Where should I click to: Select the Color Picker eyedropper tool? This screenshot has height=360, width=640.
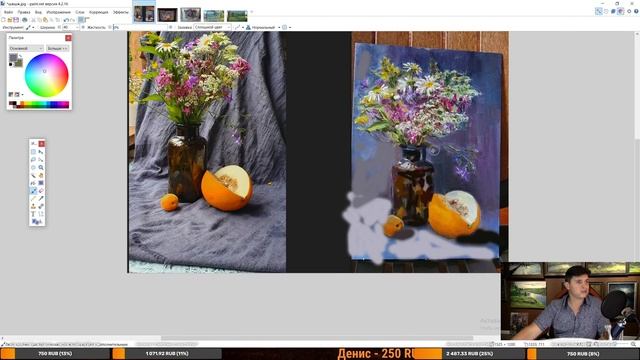pyautogui.click(x=41, y=198)
